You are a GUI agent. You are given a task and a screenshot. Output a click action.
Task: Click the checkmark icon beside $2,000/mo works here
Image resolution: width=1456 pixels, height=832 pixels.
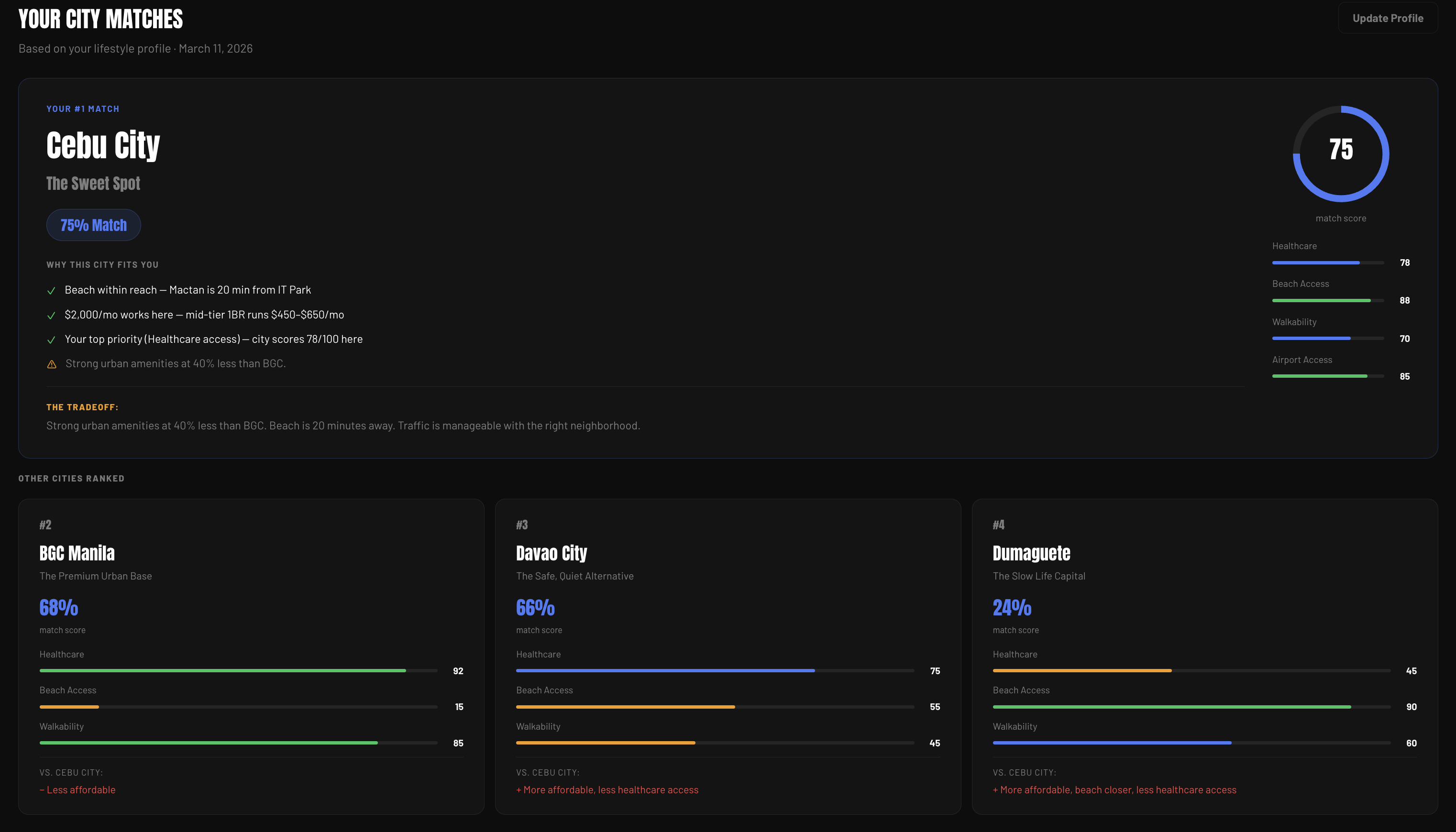point(52,316)
